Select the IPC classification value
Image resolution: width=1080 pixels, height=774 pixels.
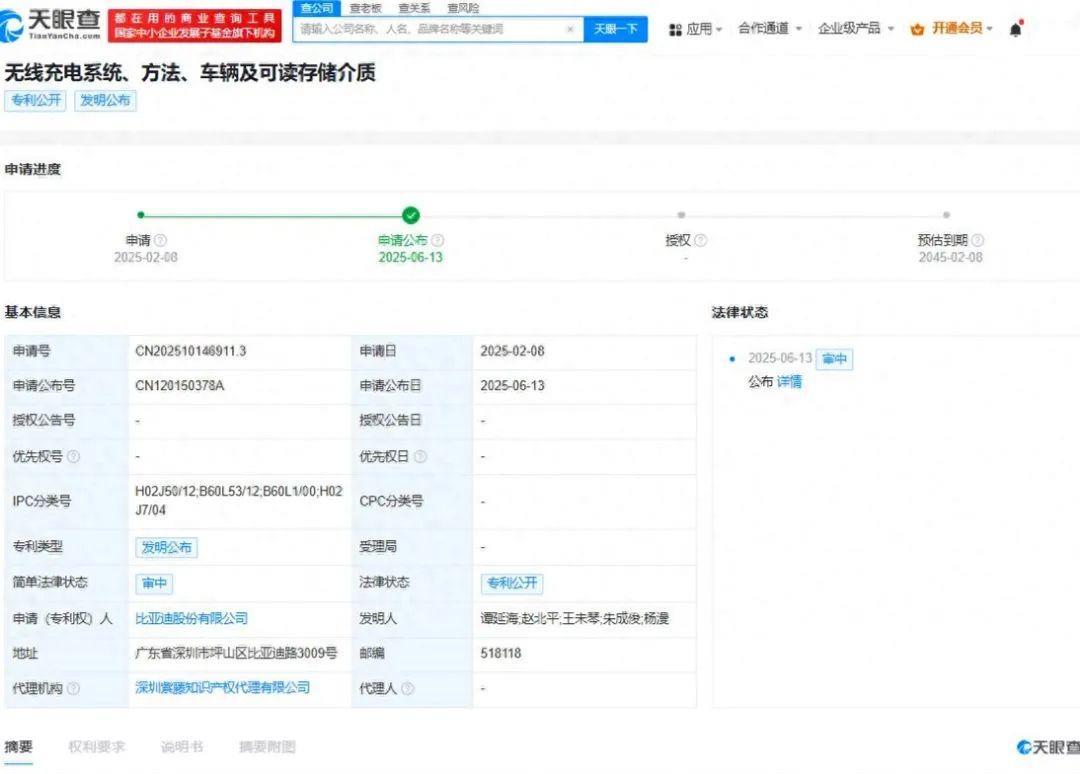click(x=238, y=501)
